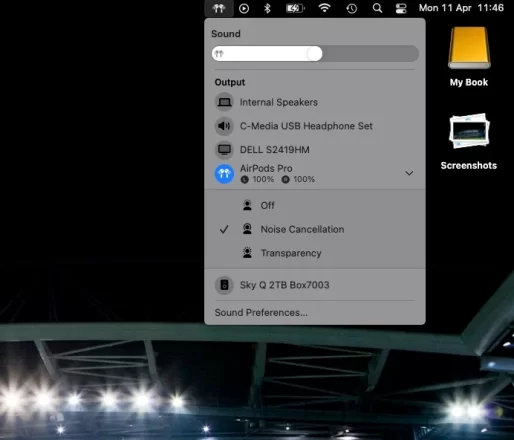
Task: Open the Time Machine menu bar icon
Action: point(352,8)
